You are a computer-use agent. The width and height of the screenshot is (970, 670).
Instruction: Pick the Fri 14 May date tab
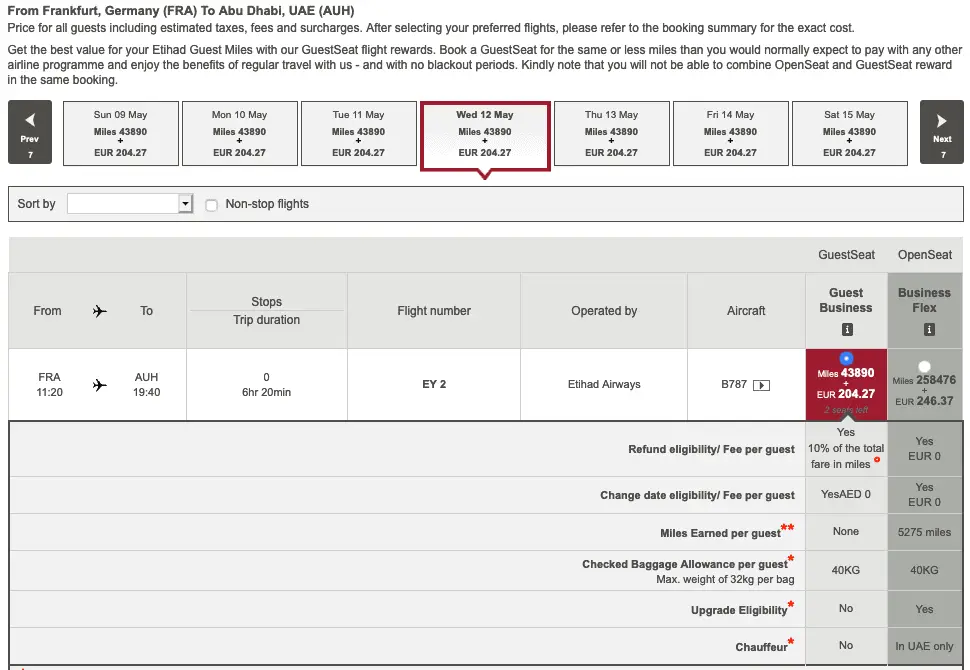[x=730, y=133]
